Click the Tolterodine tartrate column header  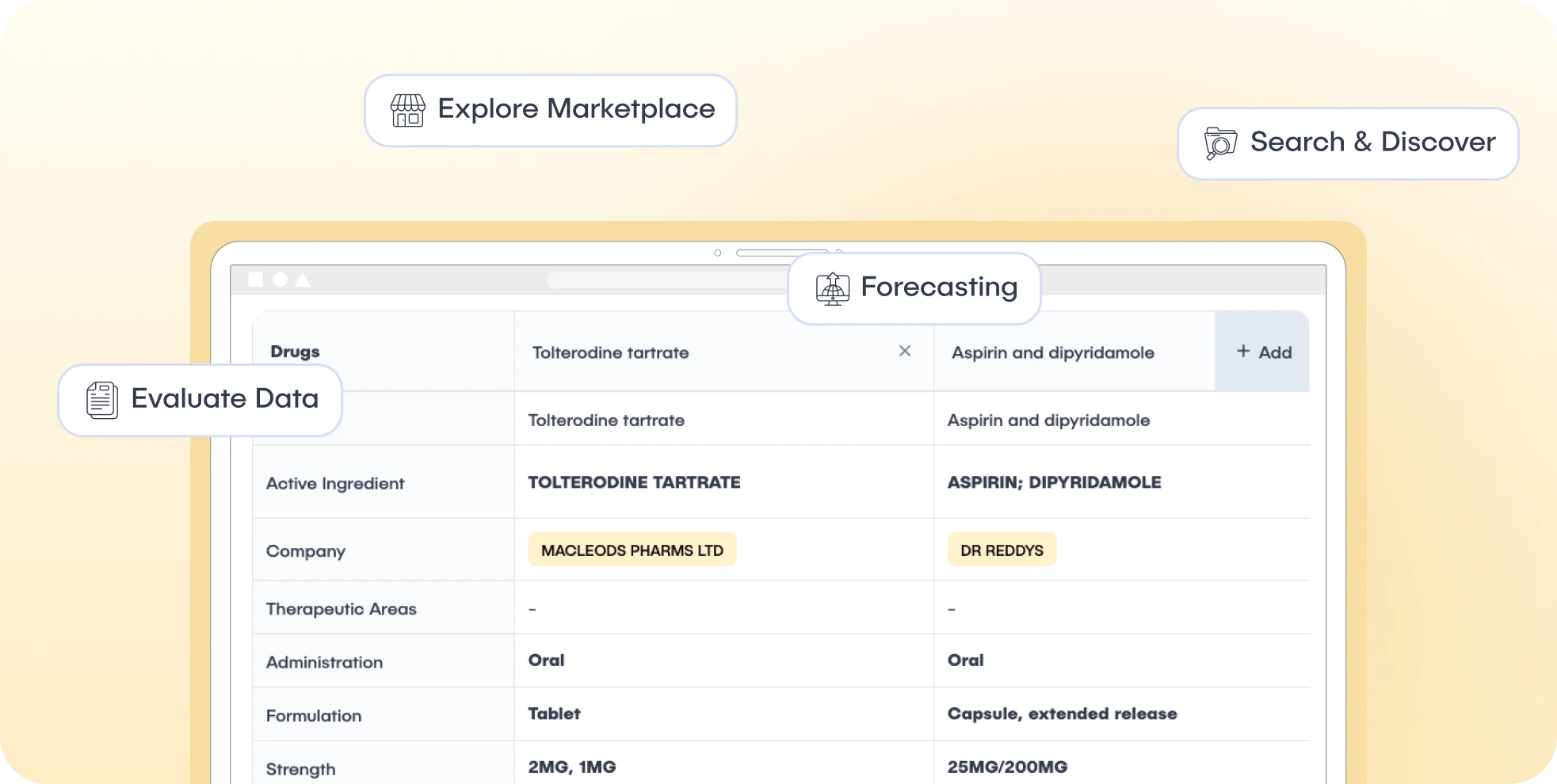[x=610, y=352]
